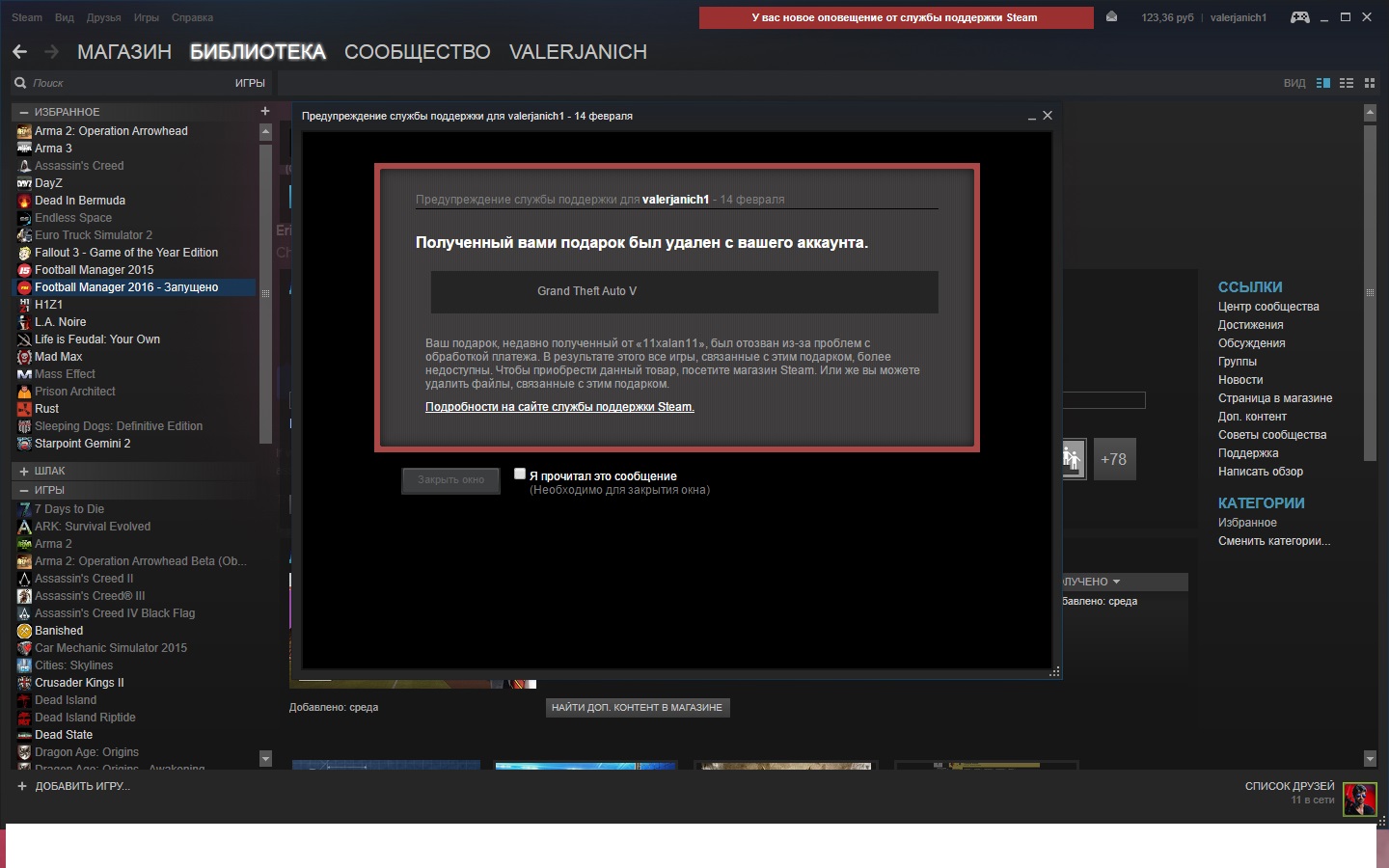Click the Rust game icon

[x=25, y=409]
